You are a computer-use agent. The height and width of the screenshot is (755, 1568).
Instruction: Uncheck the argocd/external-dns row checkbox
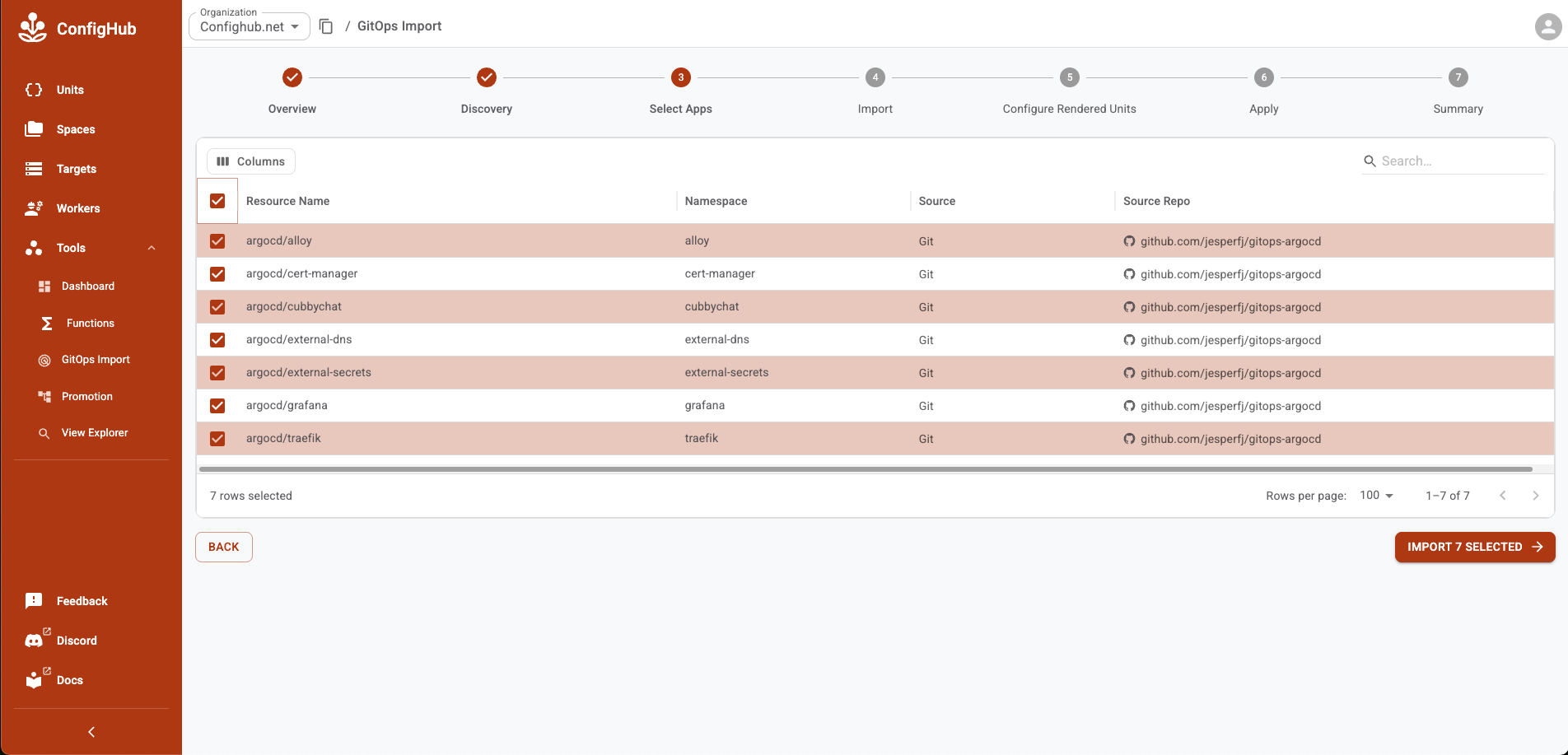217,340
